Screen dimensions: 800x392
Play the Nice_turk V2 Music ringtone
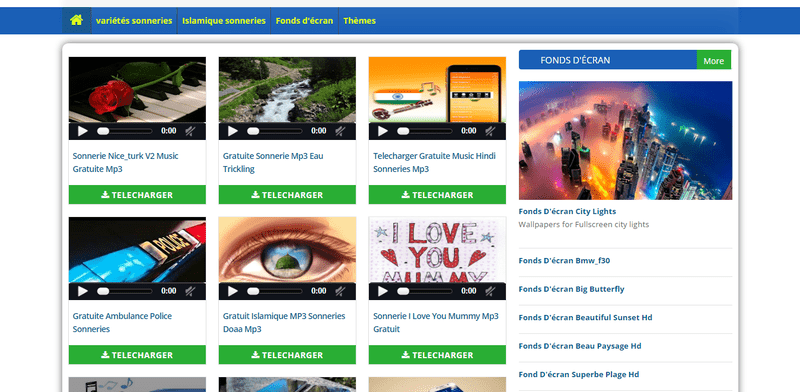pyautogui.click(x=83, y=131)
